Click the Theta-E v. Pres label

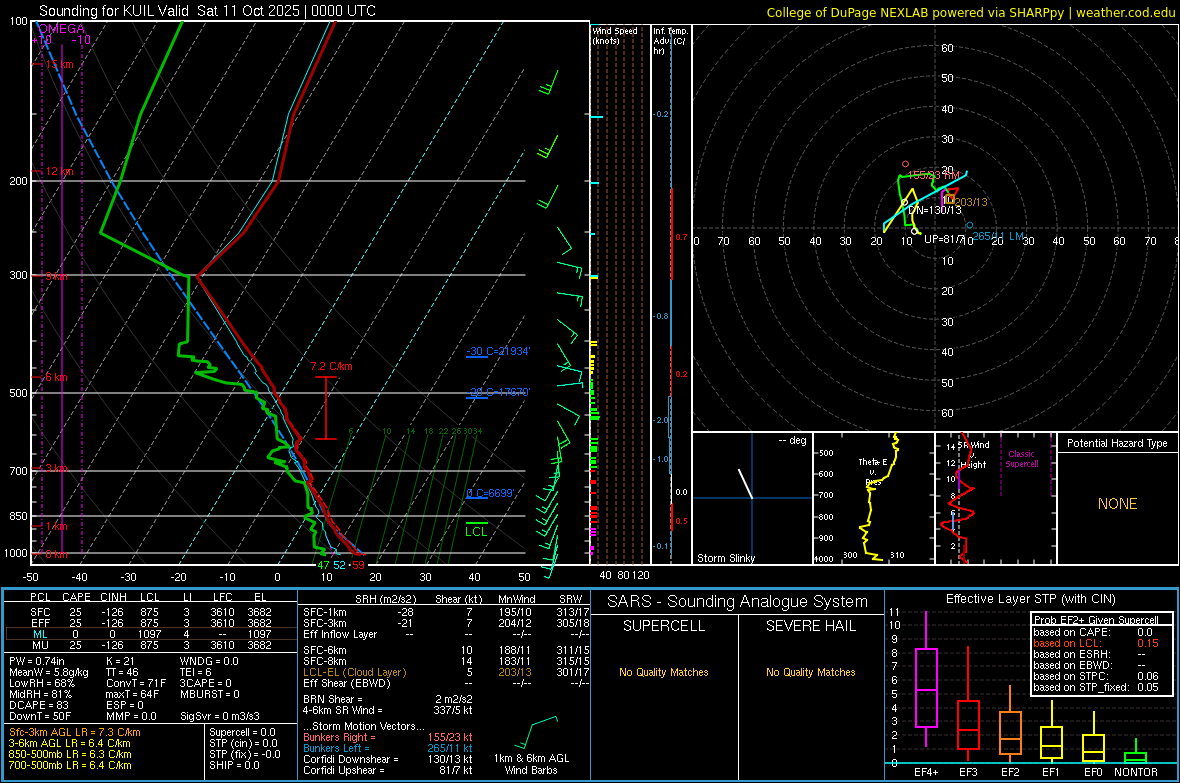(873, 471)
